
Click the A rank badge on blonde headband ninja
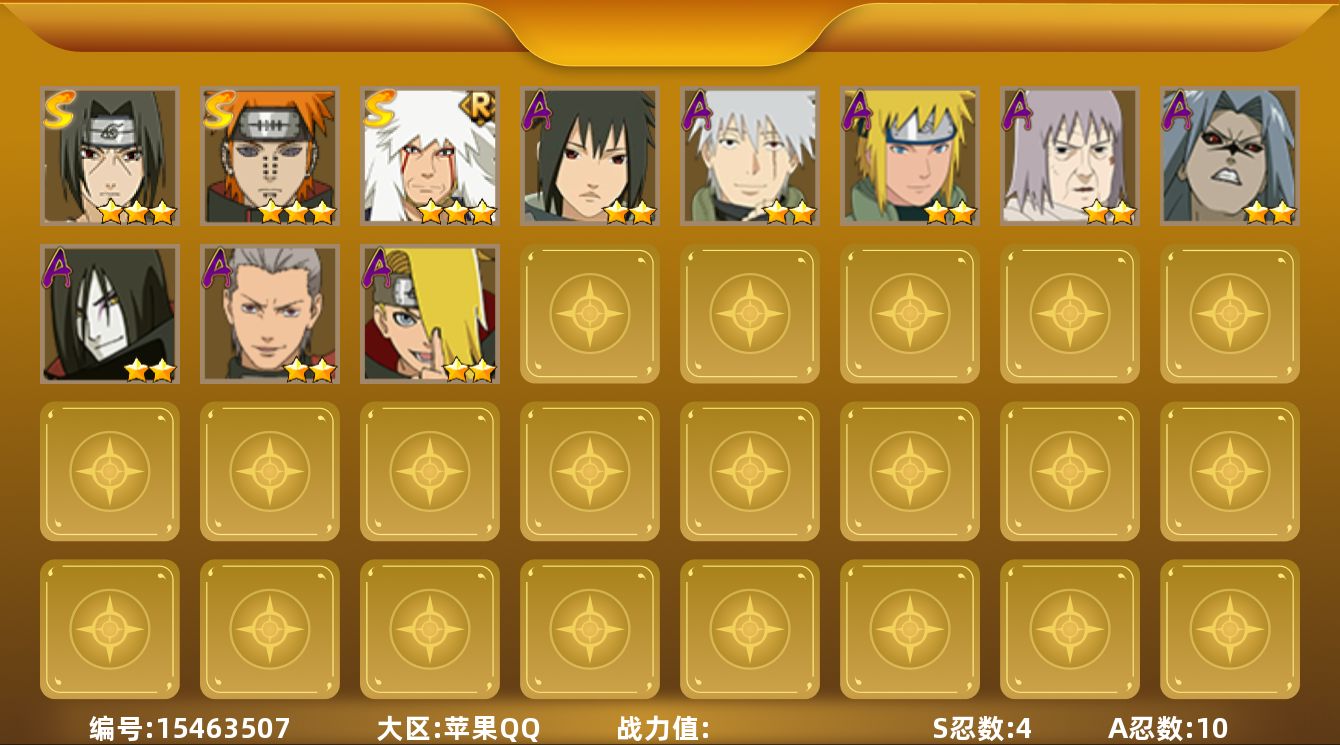858,110
